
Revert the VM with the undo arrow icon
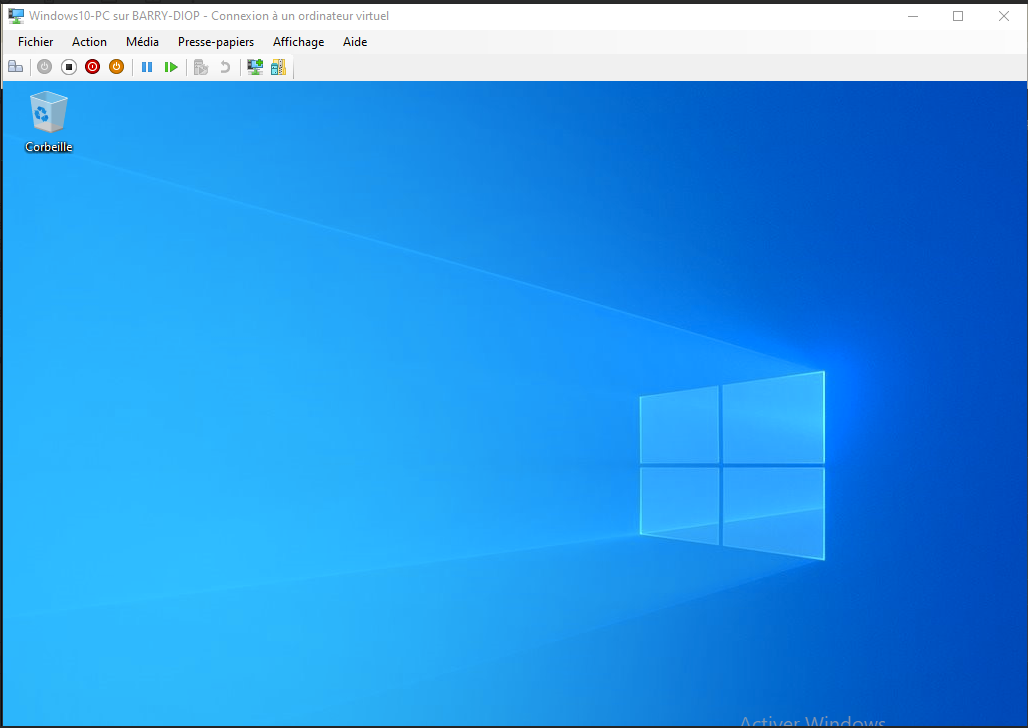225,67
